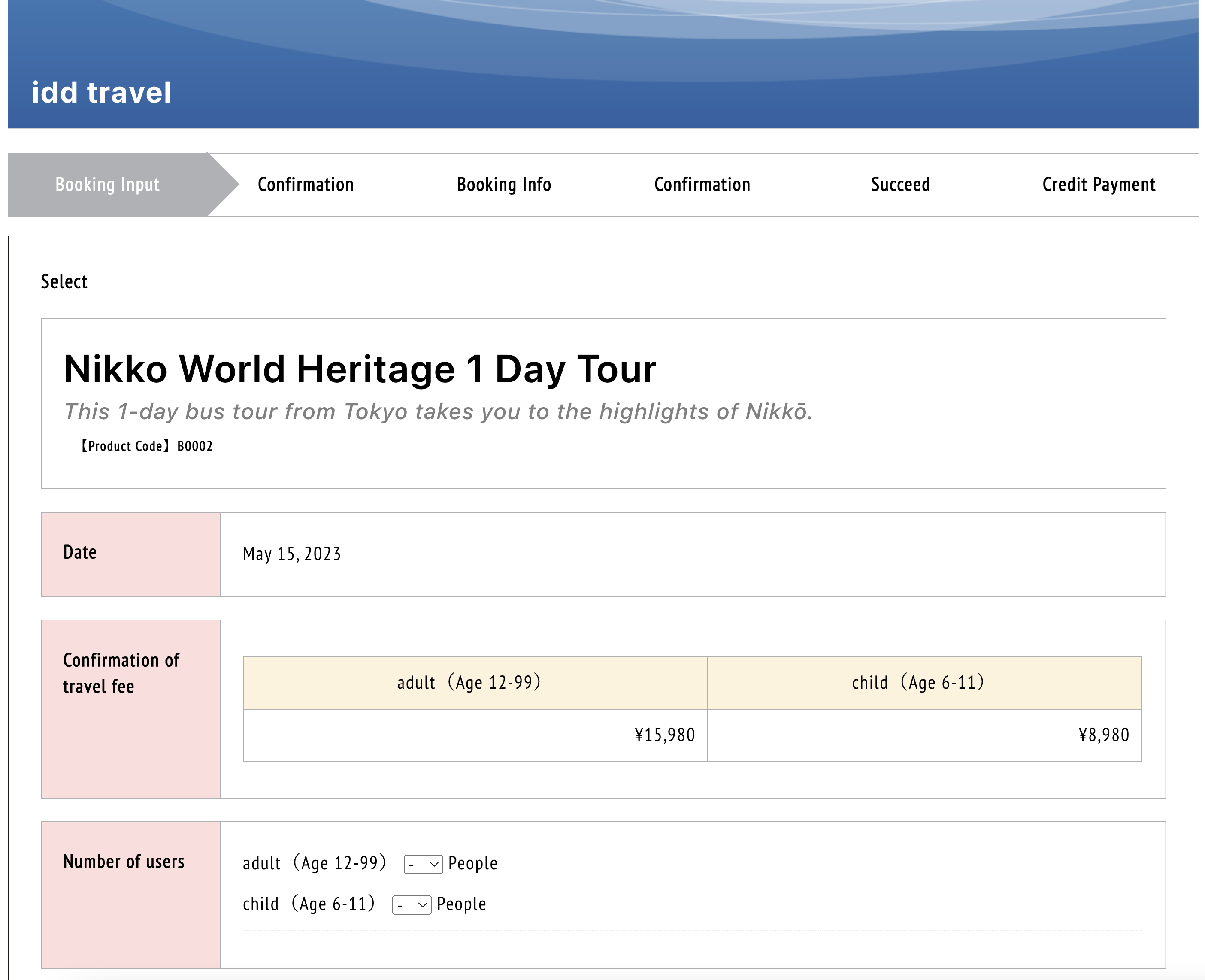1205x980 pixels.
Task: Click the Select heading
Action: point(64,282)
